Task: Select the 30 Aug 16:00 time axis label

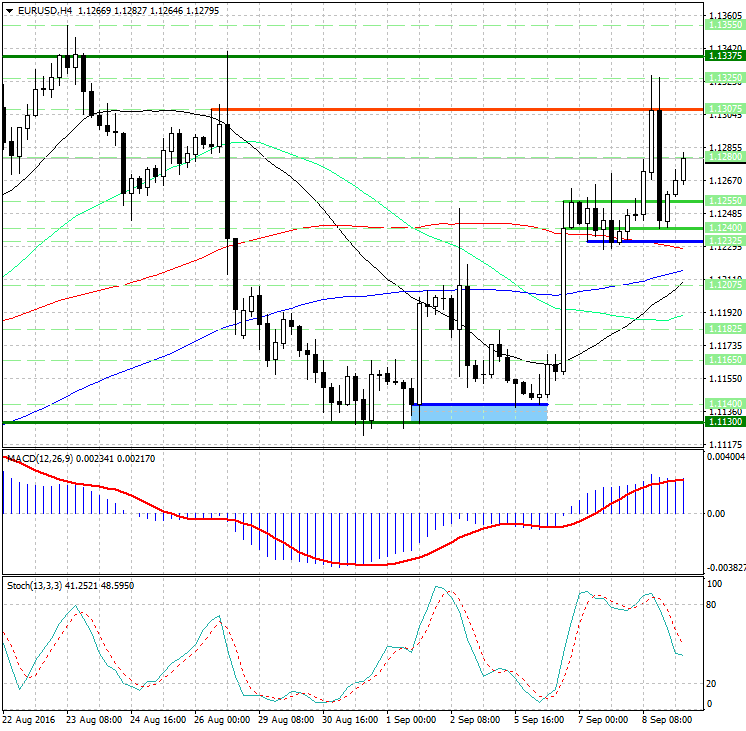Action: (350, 720)
